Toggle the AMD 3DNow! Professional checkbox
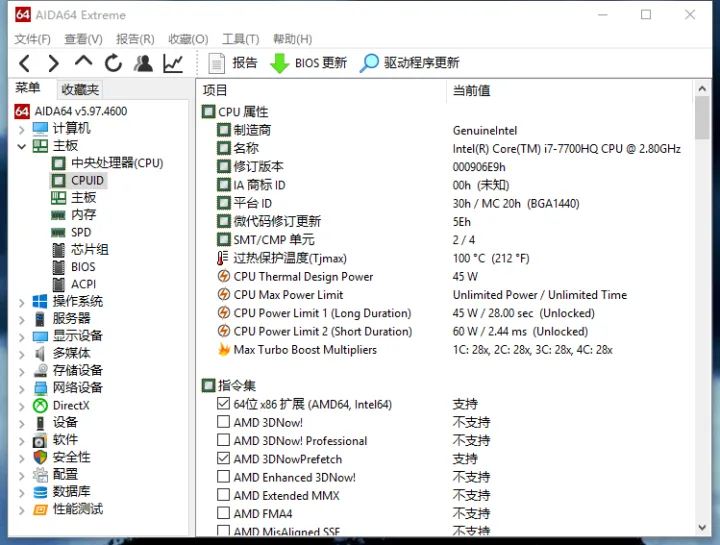 click(x=223, y=440)
